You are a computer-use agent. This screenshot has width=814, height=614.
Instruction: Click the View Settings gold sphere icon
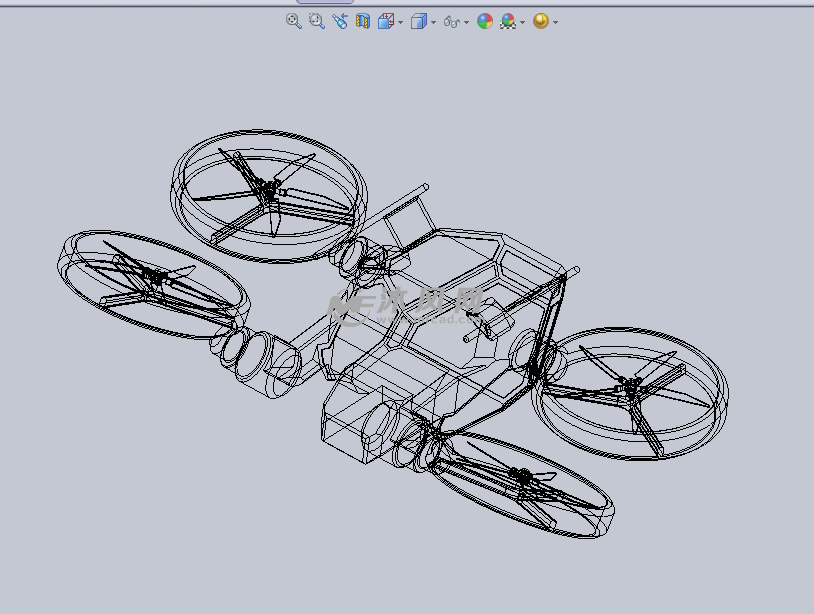coord(541,21)
